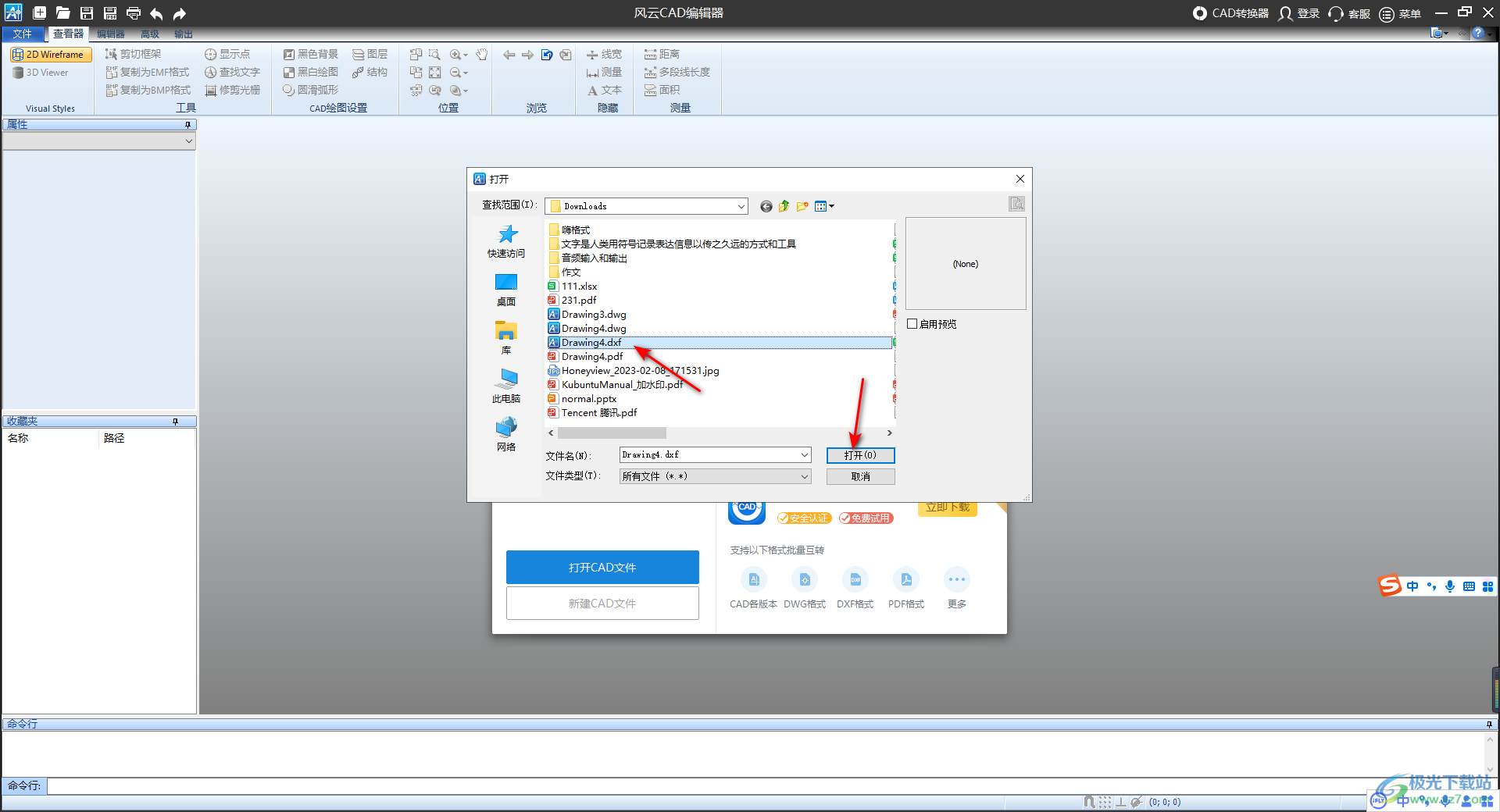
Task: Click the 立即下载 button
Action: click(947, 508)
